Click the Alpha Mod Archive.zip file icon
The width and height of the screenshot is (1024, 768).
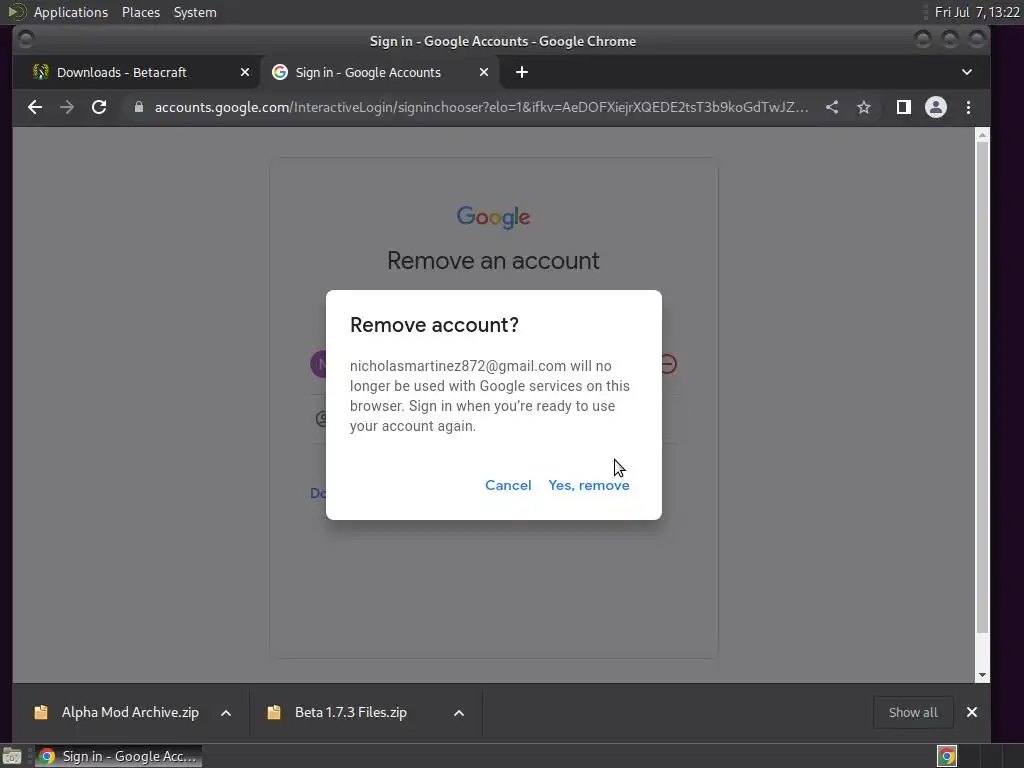(41, 712)
